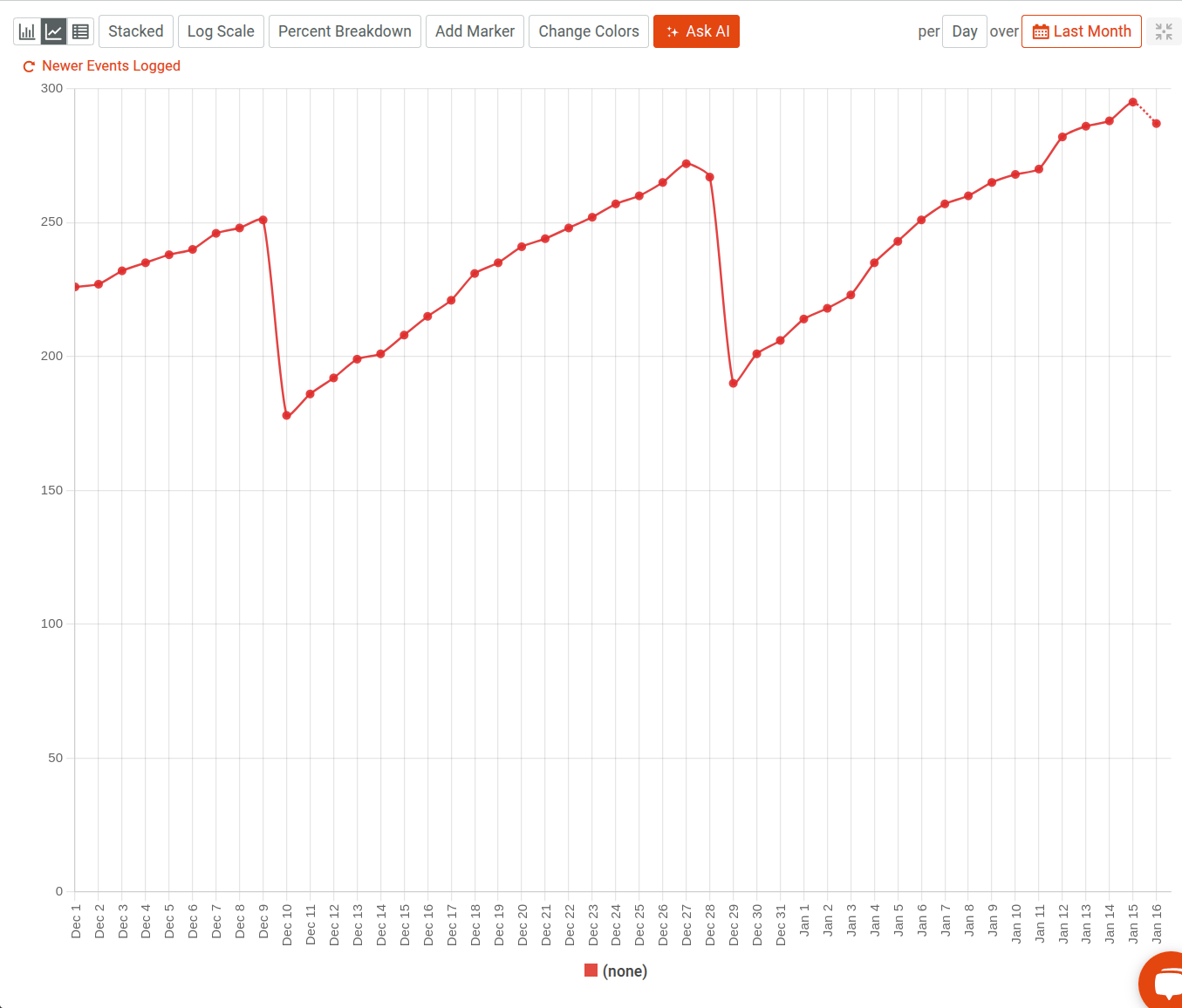Click the red legend swatch beside (none)
The width and height of the screenshot is (1182, 1008).
click(591, 971)
